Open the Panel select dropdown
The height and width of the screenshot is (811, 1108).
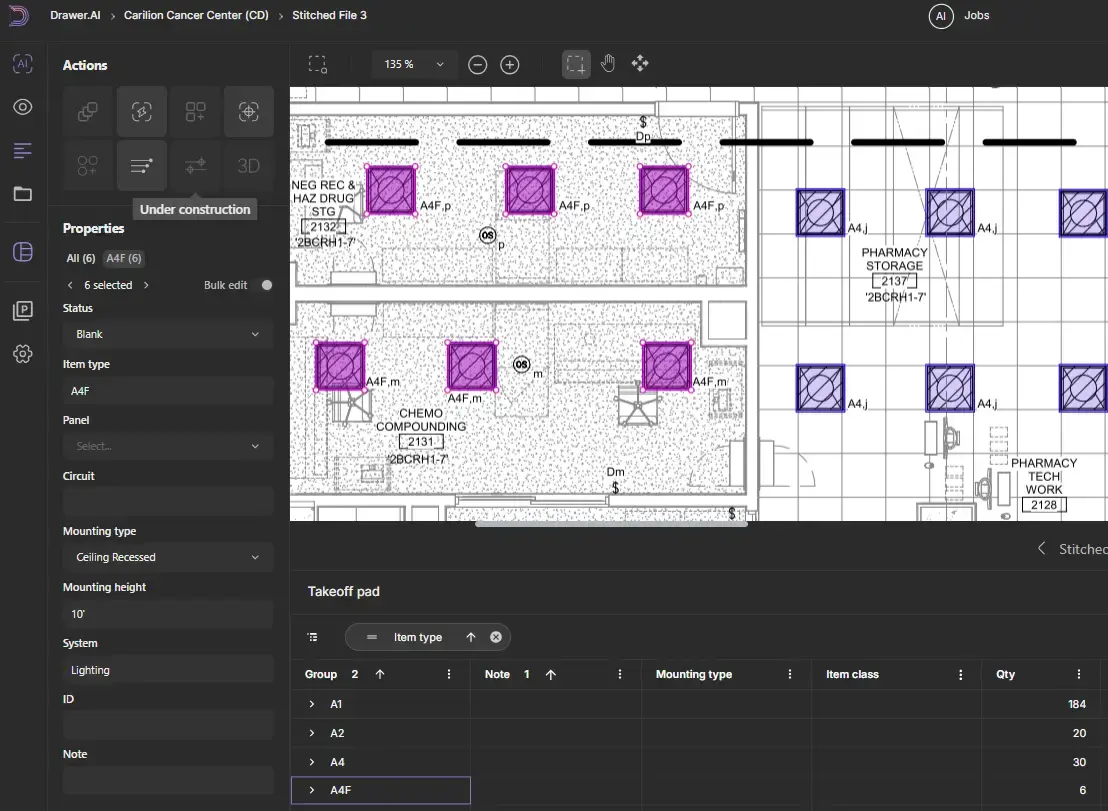[x=168, y=446]
